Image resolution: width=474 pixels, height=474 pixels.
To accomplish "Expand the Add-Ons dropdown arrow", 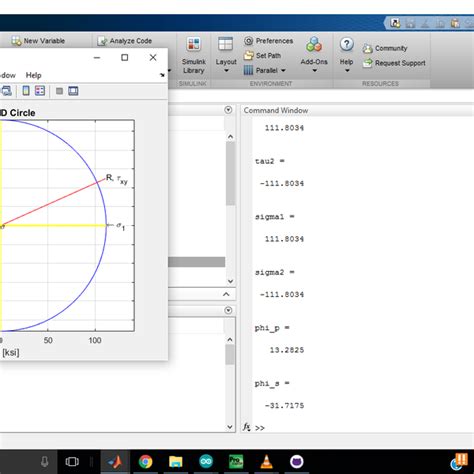I will [314, 71].
